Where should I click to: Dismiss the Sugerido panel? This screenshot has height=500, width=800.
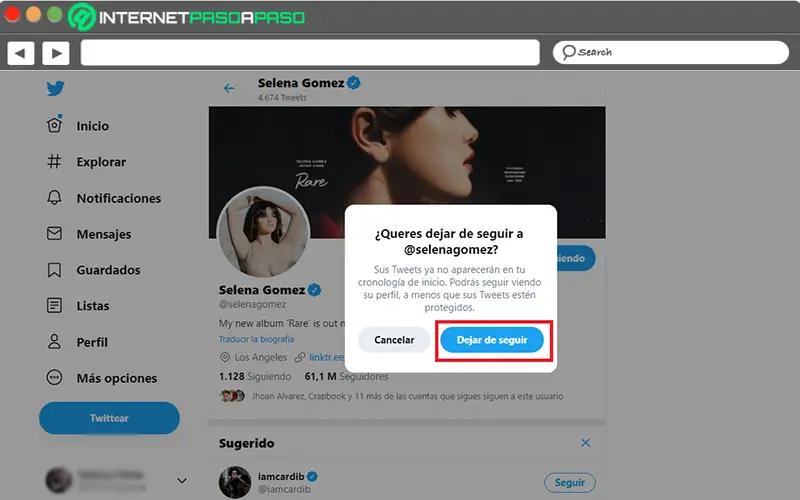586,443
